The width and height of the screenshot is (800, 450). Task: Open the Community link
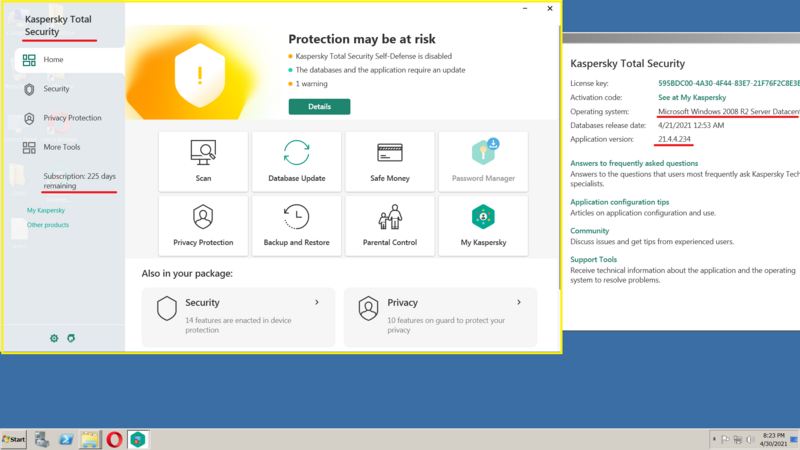(x=589, y=231)
